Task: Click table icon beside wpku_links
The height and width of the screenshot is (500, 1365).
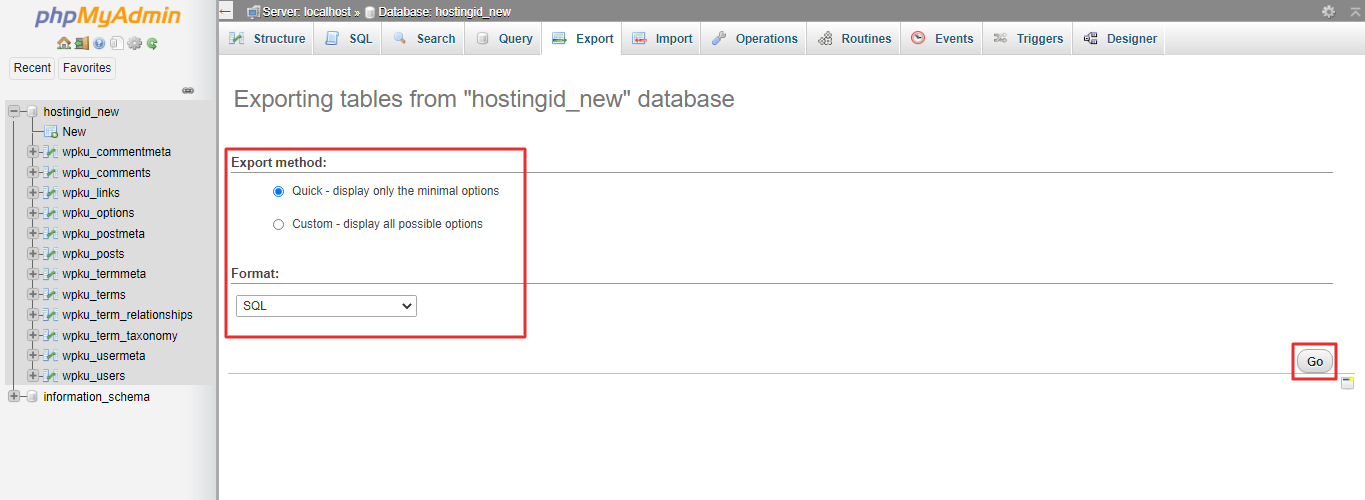Action: pyautogui.click(x=51, y=193)
